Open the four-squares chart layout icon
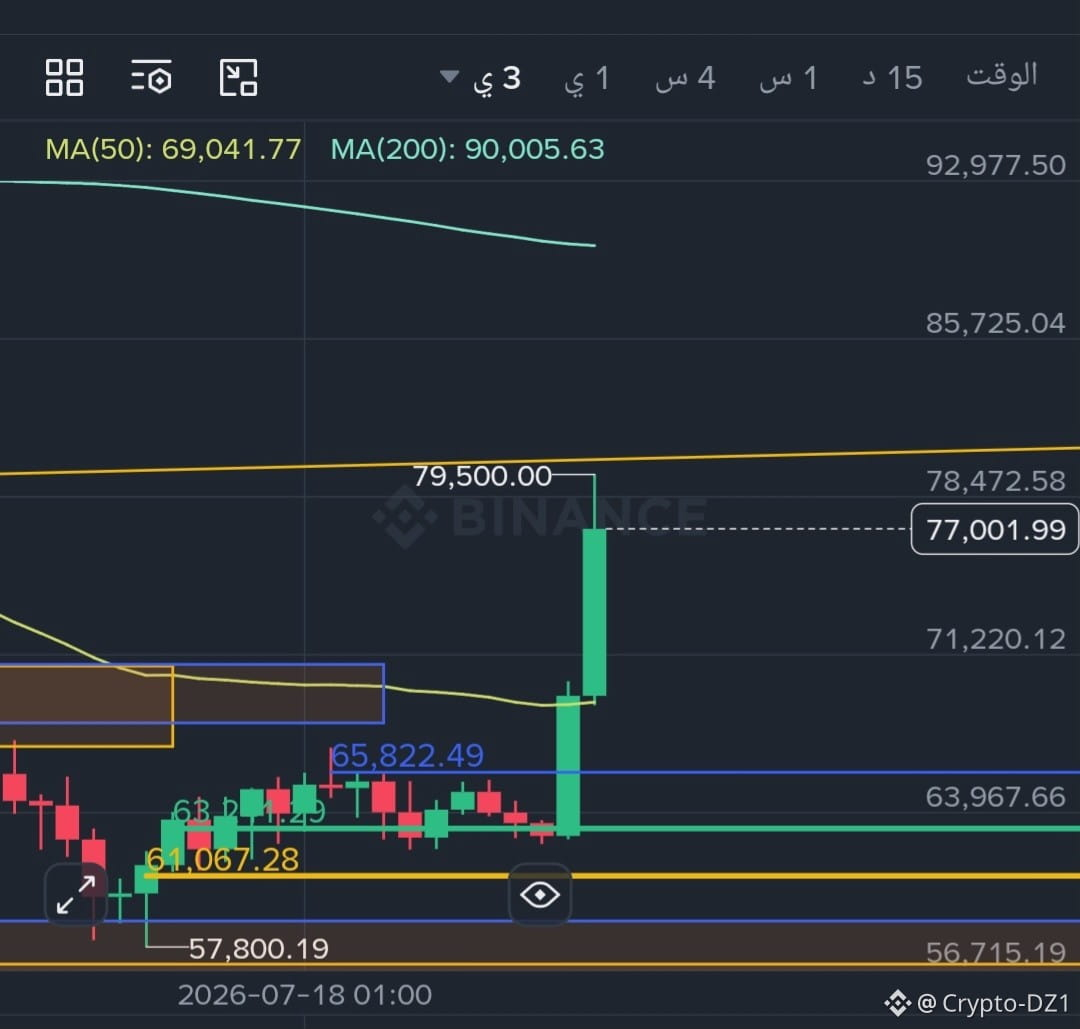1080x1029 pixels. [x=64, y=77]
